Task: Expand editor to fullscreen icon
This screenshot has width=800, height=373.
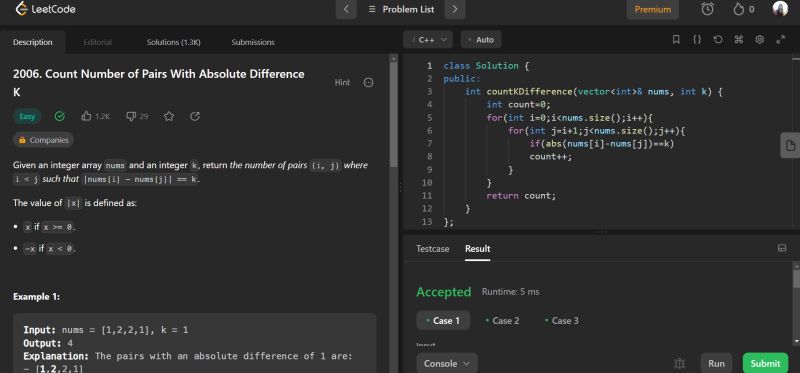Action: (x=780, y=40)
